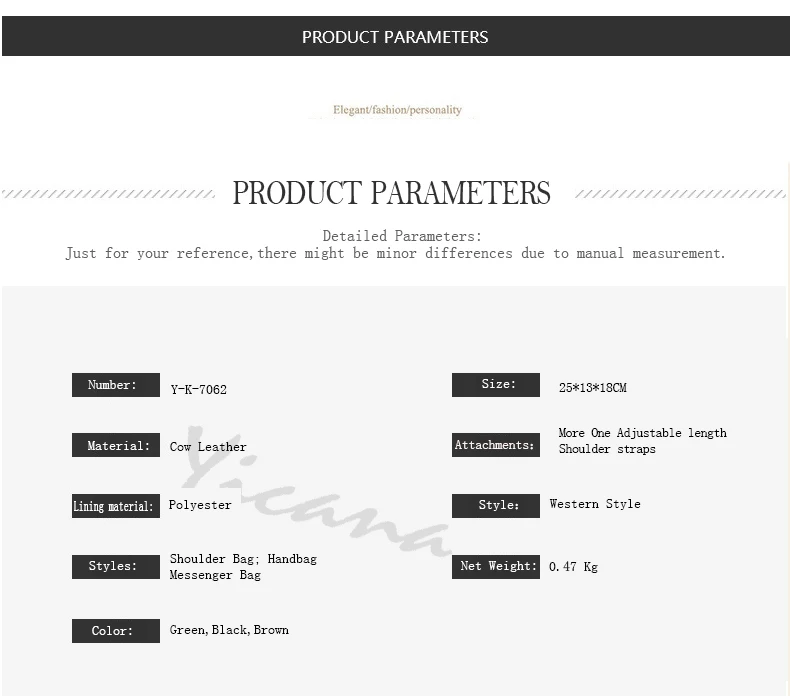Viewport: 790px width, 696px height.
Task: Click the Y-K-7062 model number text
Action: (x=199, y=390)
